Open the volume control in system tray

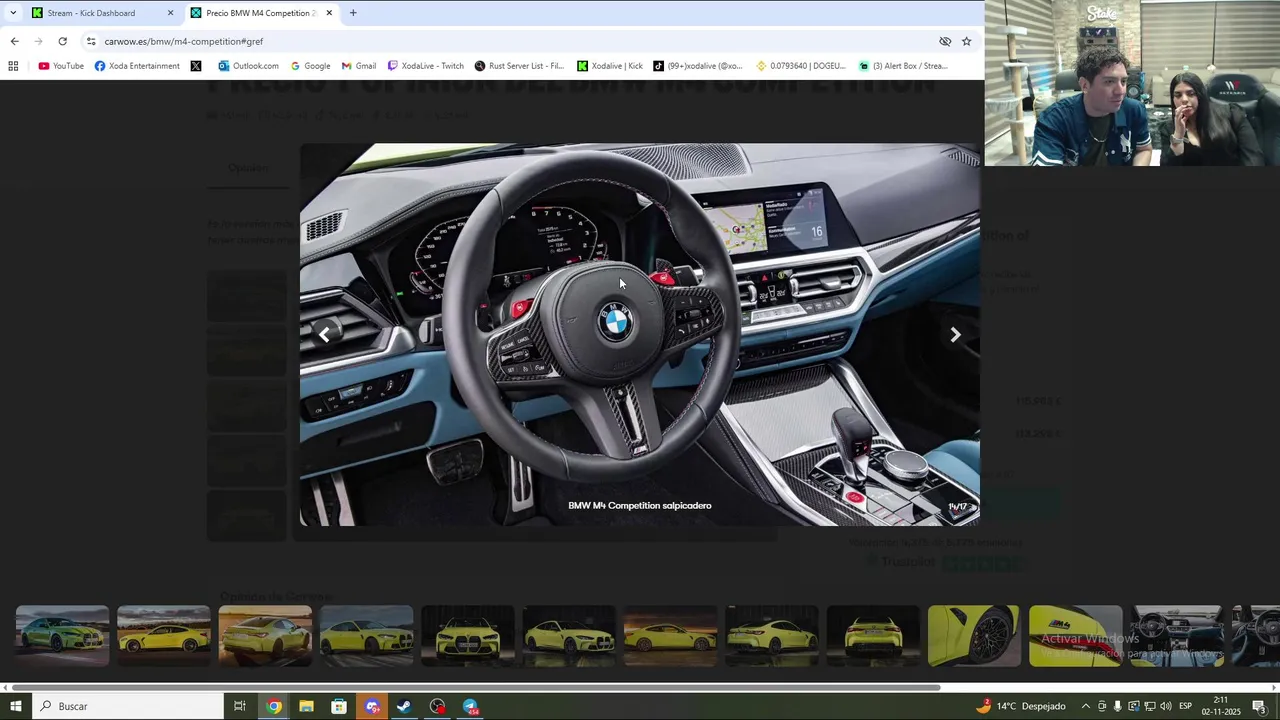pos(1165,706)
